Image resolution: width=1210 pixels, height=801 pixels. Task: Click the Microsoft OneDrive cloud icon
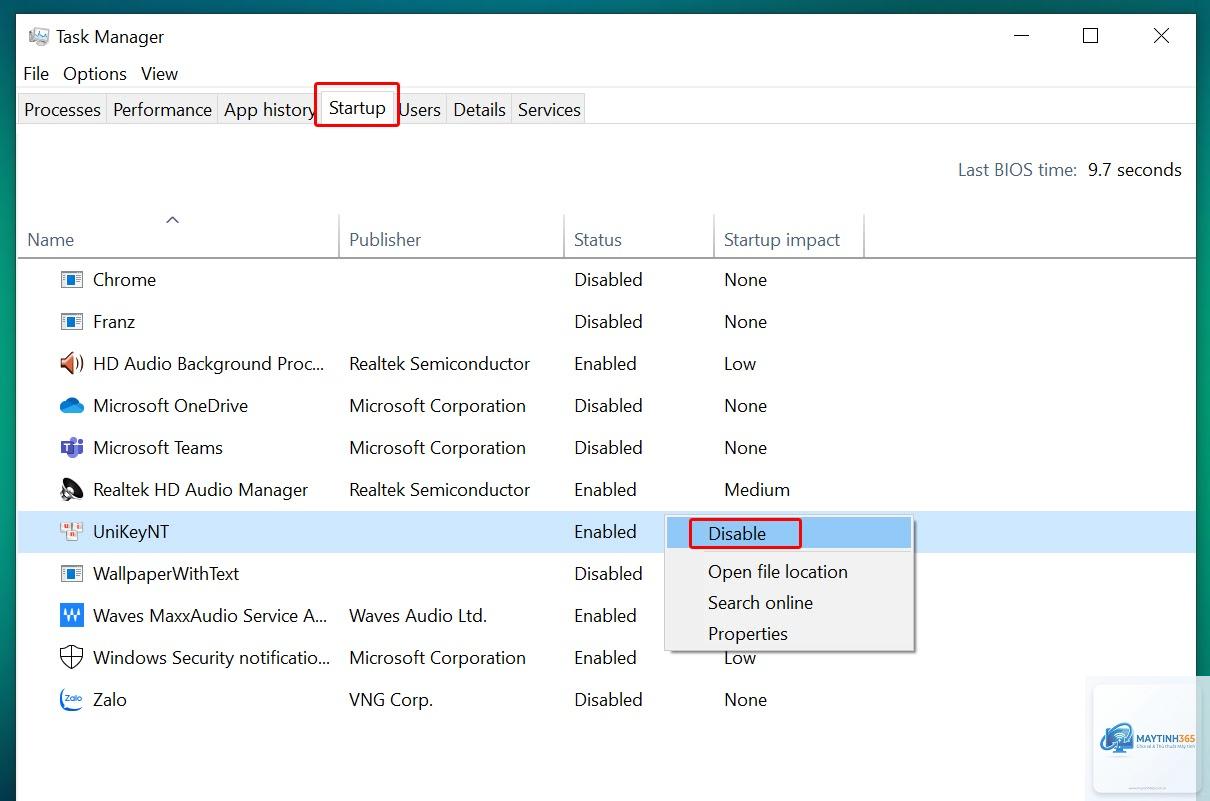(71, 406)
